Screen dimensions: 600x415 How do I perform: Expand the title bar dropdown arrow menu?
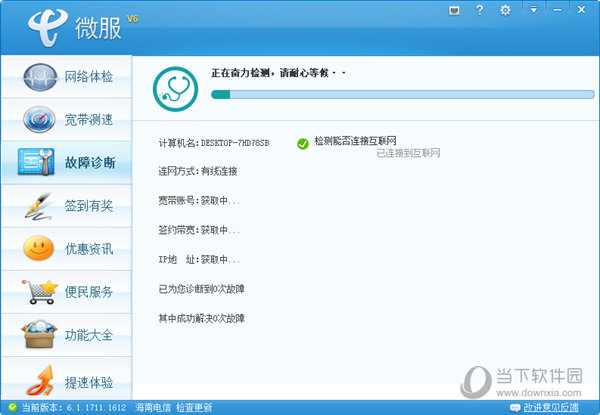point(533,10)
